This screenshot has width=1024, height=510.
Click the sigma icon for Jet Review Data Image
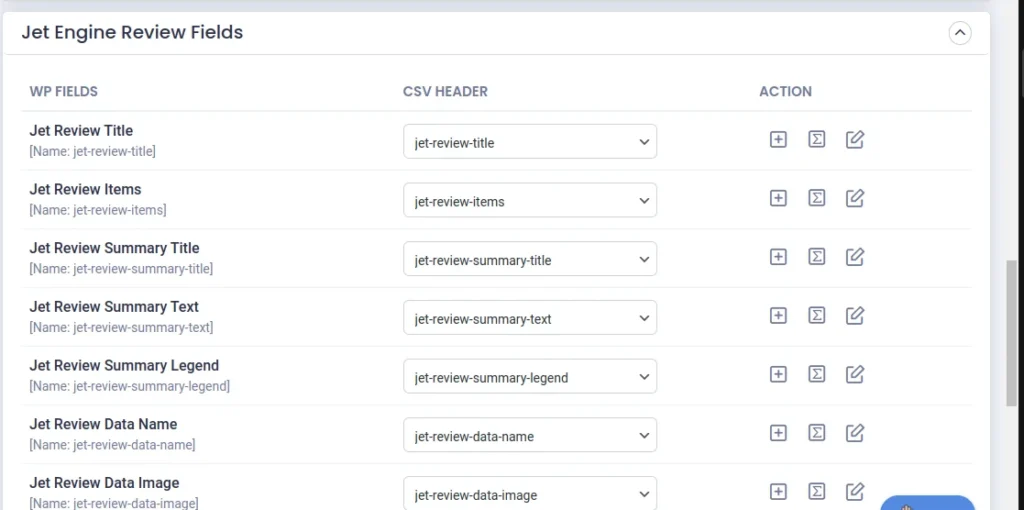click(816, 491)
